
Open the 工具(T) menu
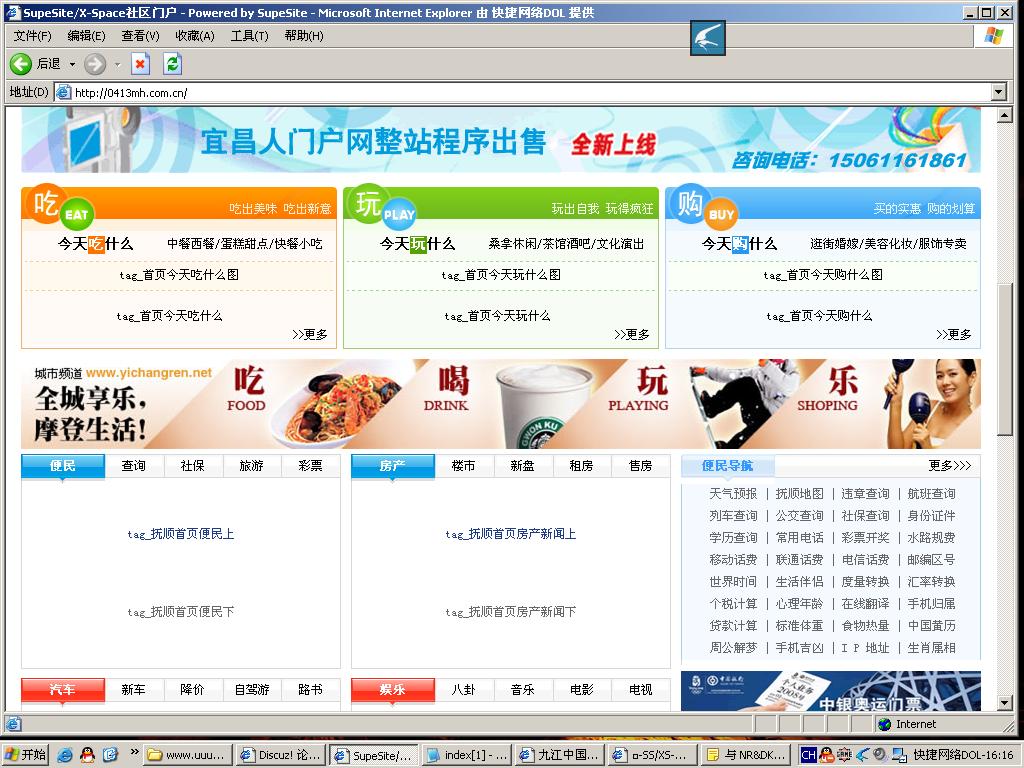(x=249, y=36)
